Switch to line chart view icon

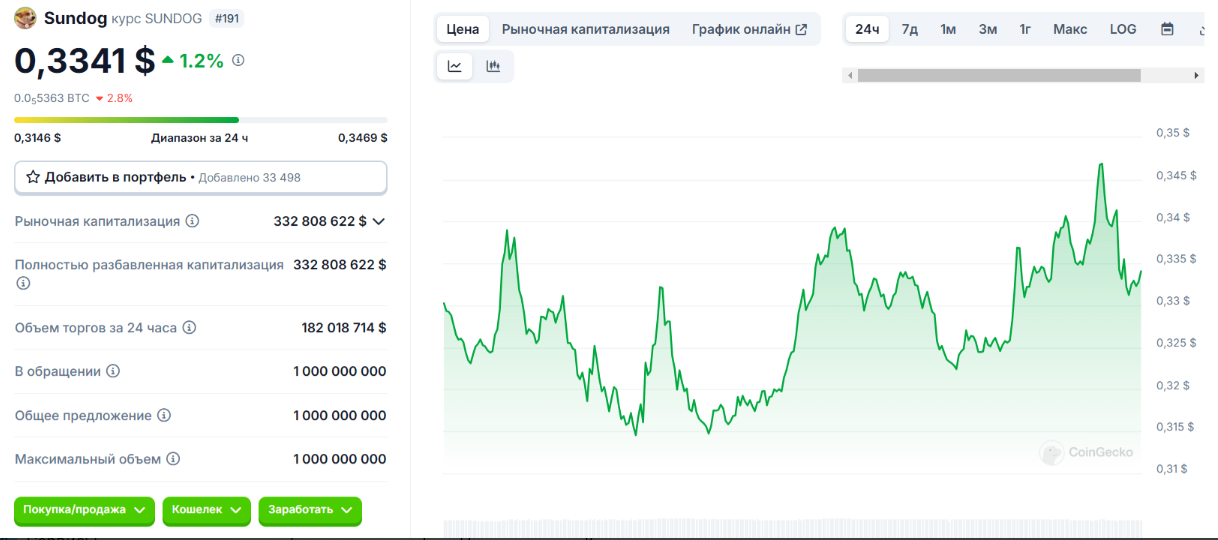455,66
